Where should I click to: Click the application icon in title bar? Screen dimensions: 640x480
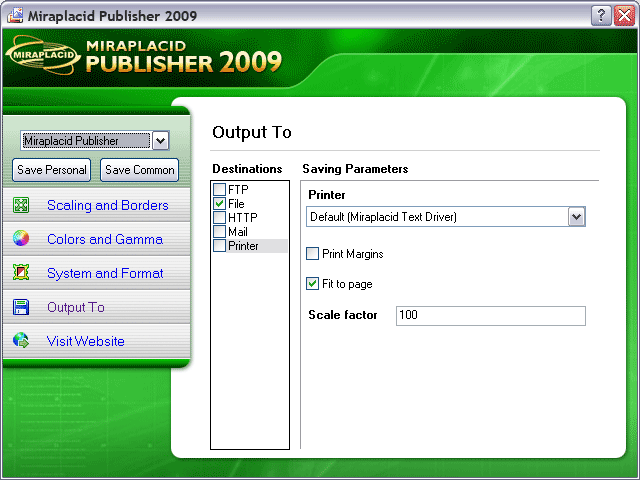[15, 15]
